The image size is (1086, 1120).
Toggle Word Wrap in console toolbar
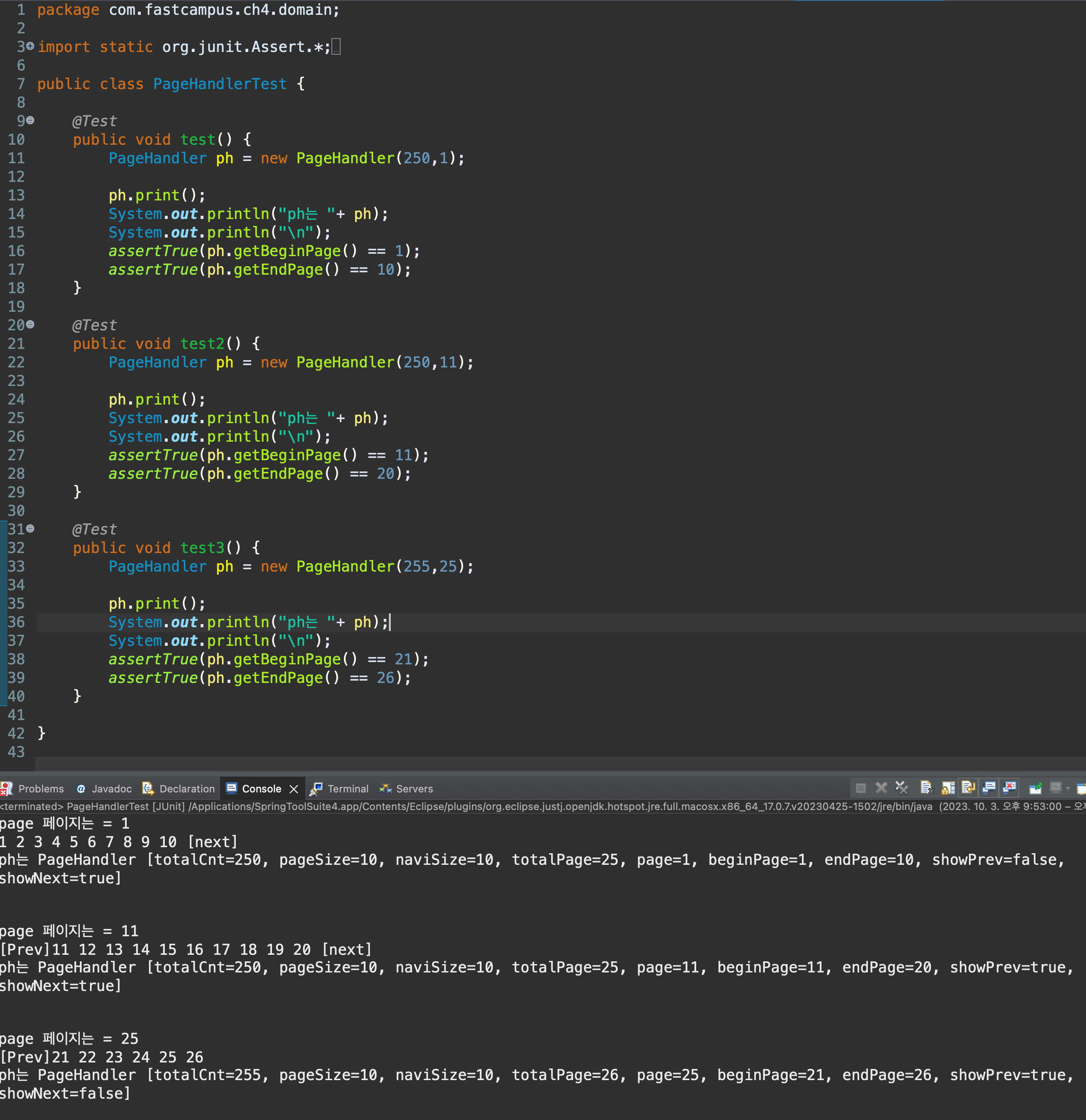968,788
